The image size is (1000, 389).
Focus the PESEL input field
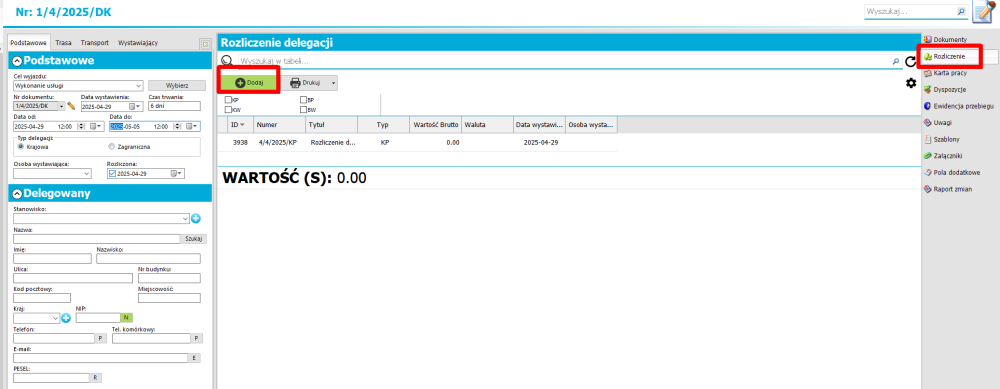[x=50, y=378]
